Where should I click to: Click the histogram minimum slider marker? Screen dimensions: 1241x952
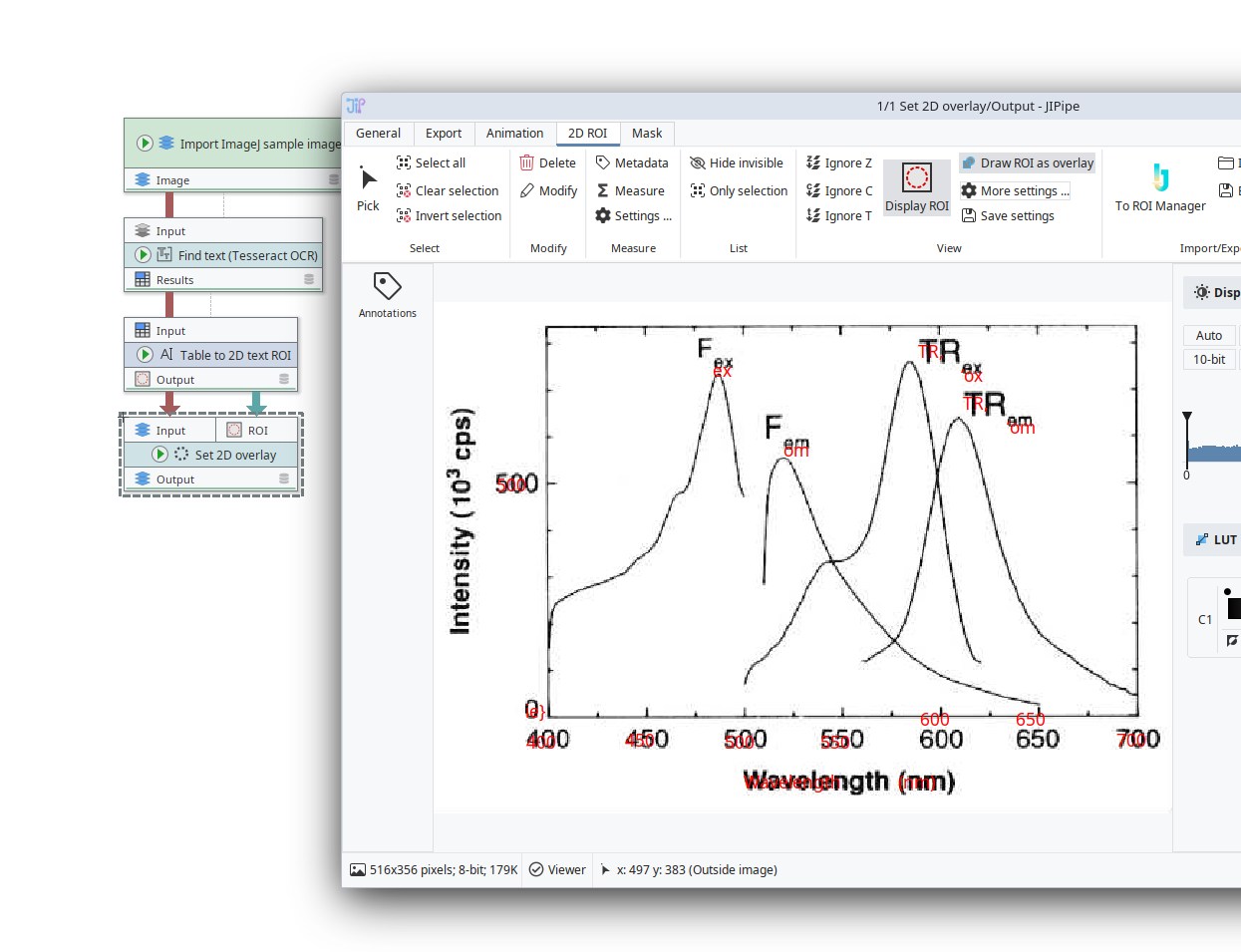coord(1187,416)
